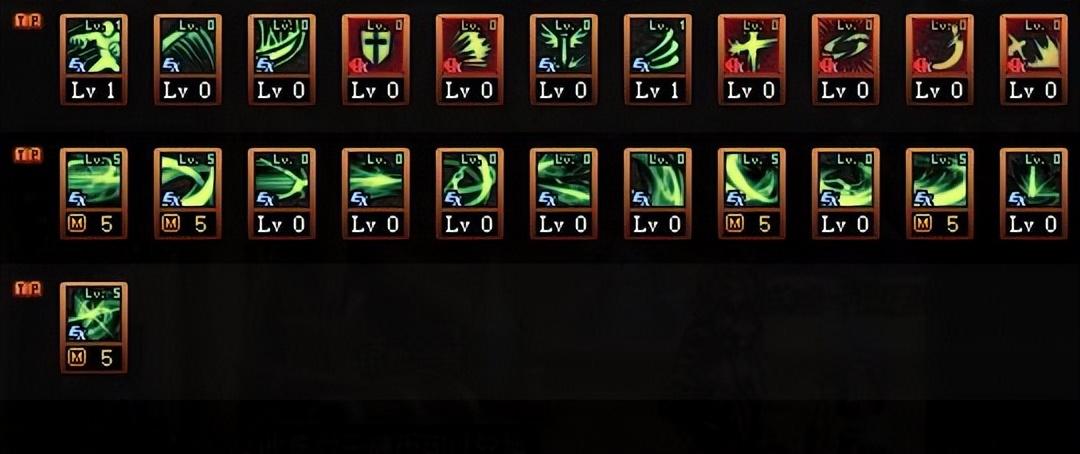Pick the red glowing cross star skill
1080x454 pixels.
coord(751,60)
